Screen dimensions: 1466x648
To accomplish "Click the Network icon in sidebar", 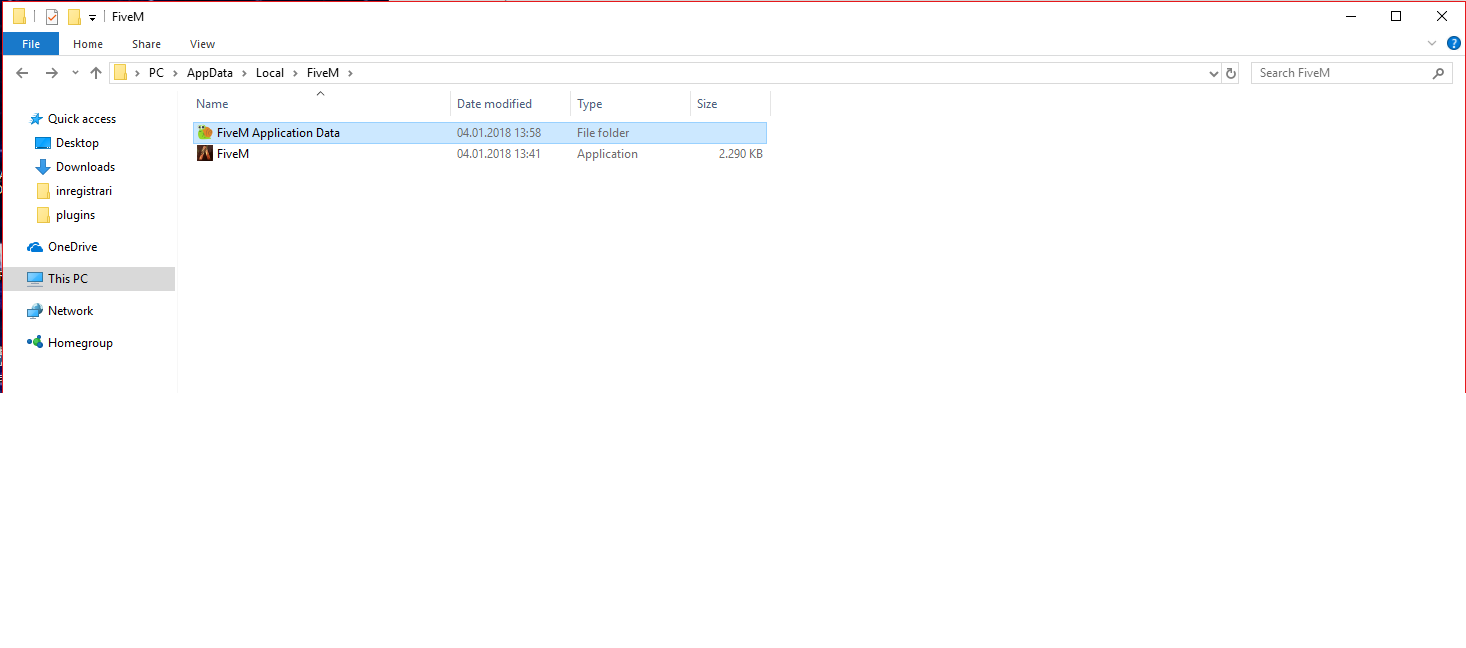I will pyautogui.click(x=35, y=311).
